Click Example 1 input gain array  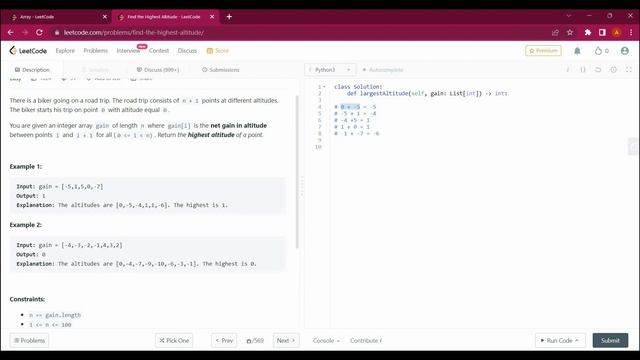(82, 187)
